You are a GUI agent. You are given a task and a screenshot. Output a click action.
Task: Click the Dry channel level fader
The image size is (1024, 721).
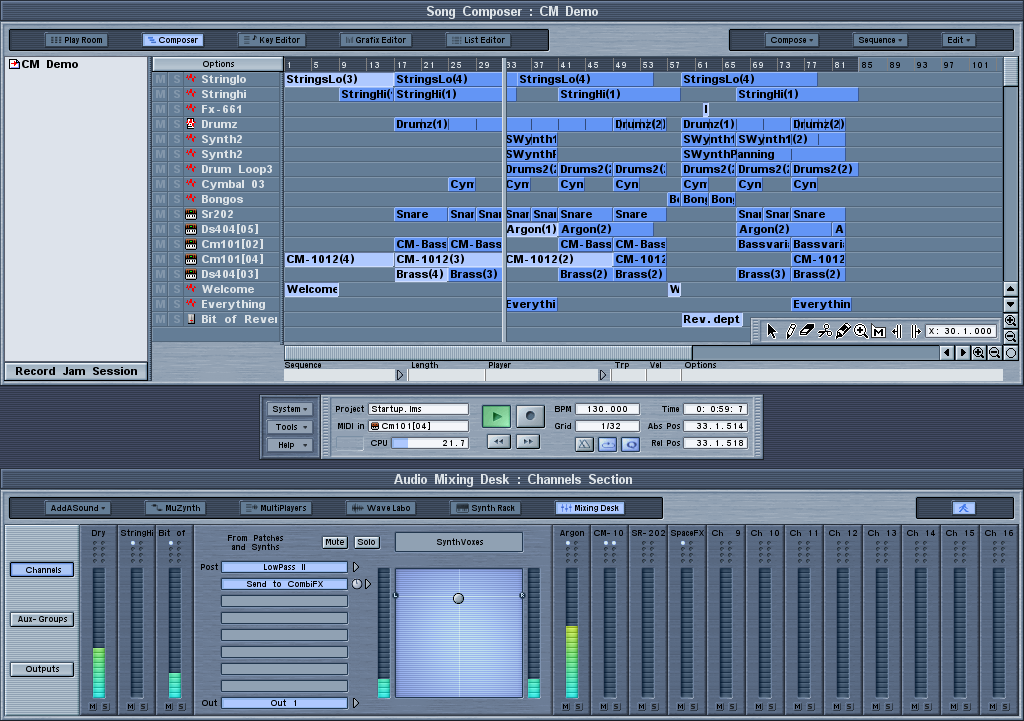point(99,632)
